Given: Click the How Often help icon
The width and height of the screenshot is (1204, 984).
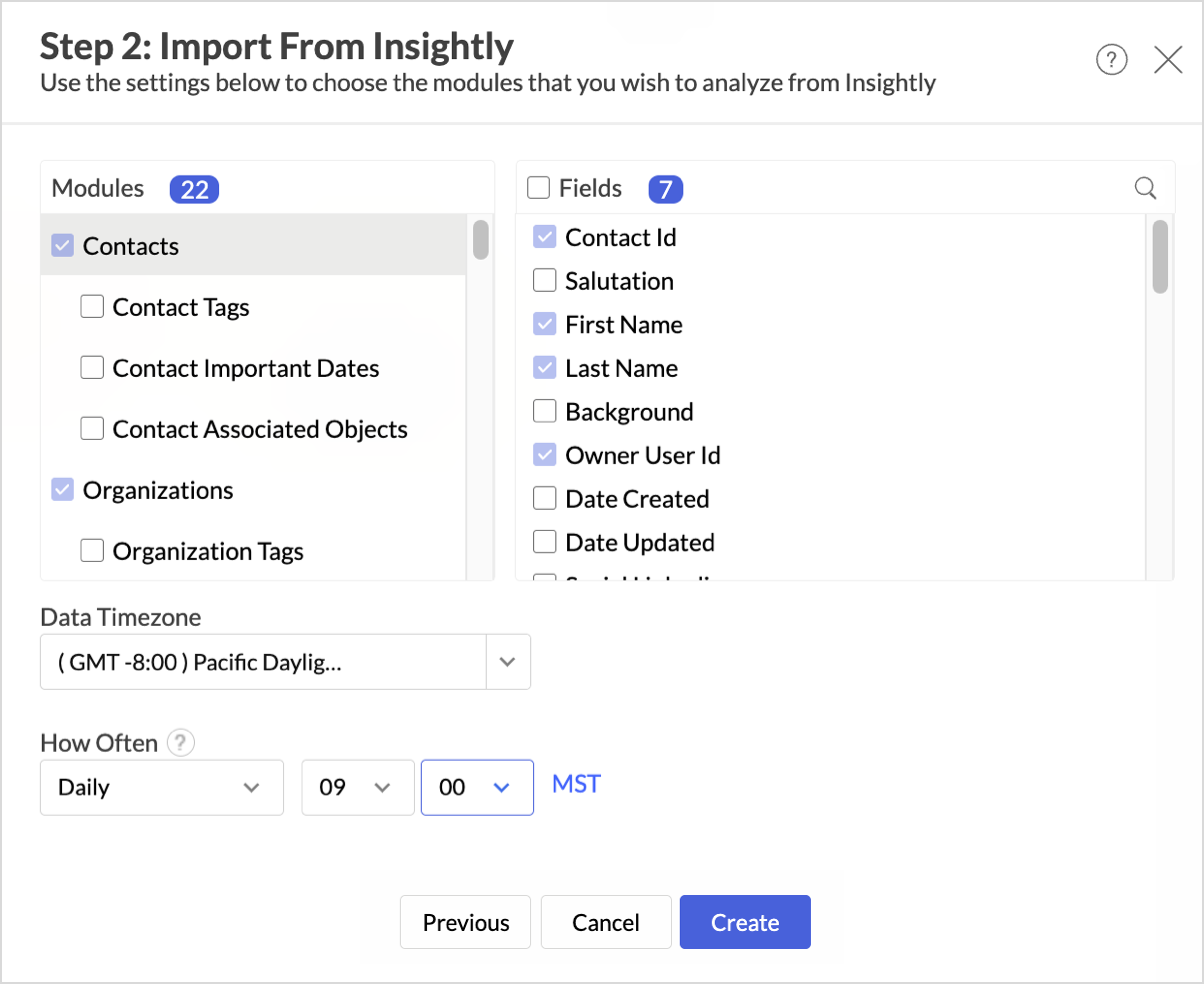Looking at the screenshot, I should coord(180,743).
